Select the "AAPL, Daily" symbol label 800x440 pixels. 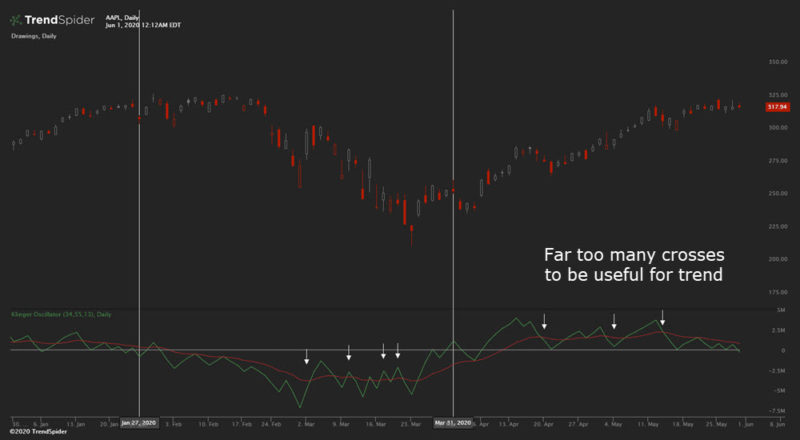tap(122, 18)
